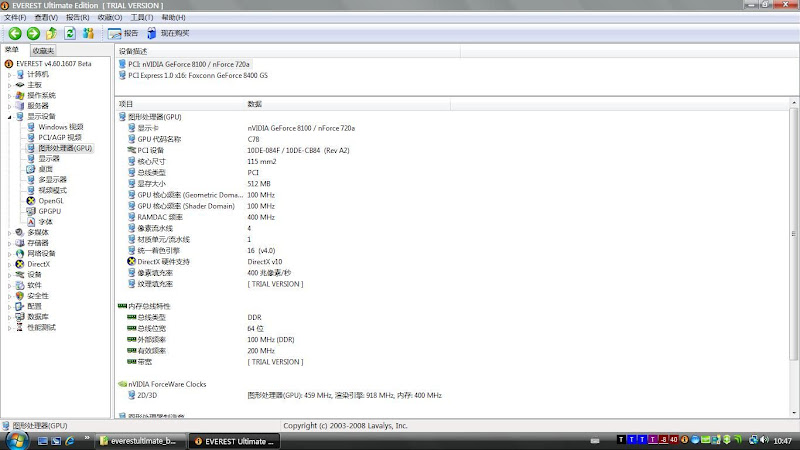Expand the Computer (计算机) tree node
Screen dimensions: 800x450
tap(9, 74)
